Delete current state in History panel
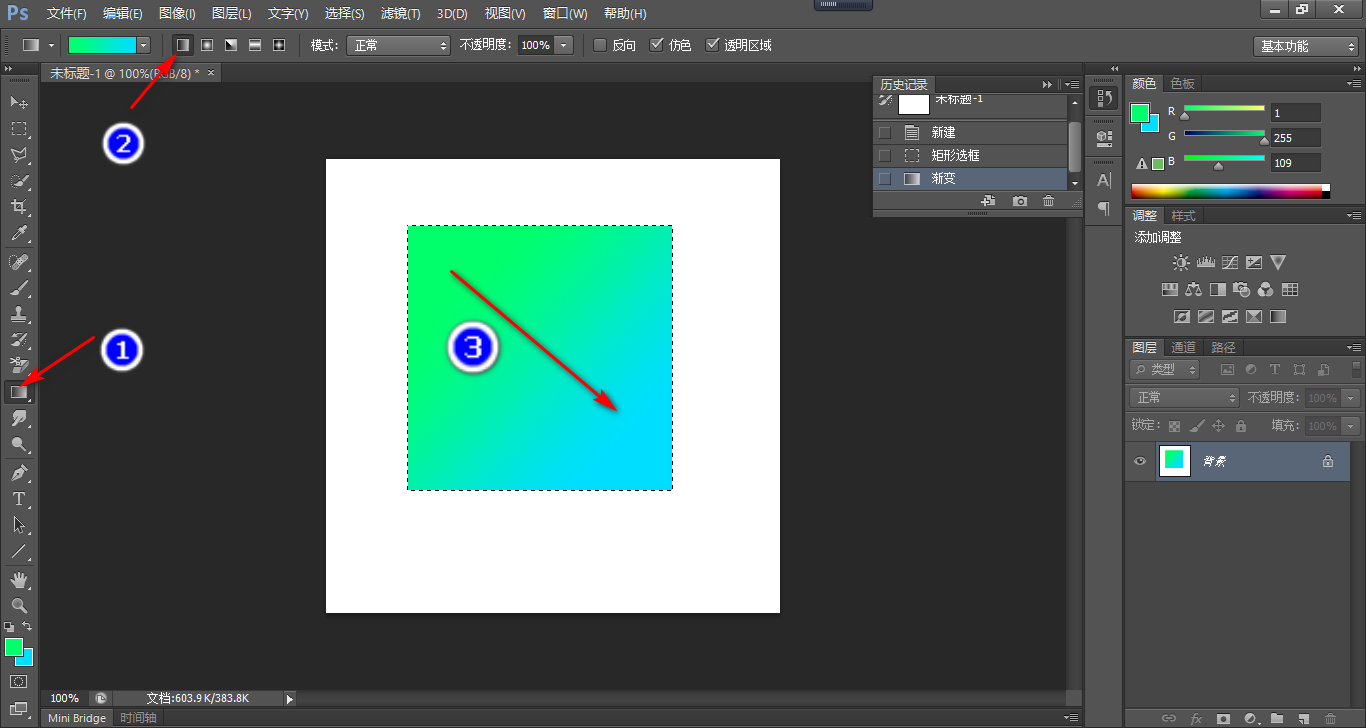This screenshot has height=728, width=1366. tap(1048, 201)
